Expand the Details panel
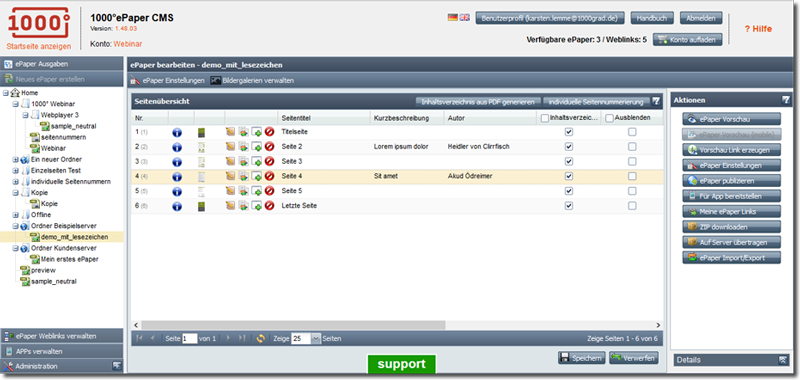This screenshot has width=800, height=380. [x=783, y=360]
